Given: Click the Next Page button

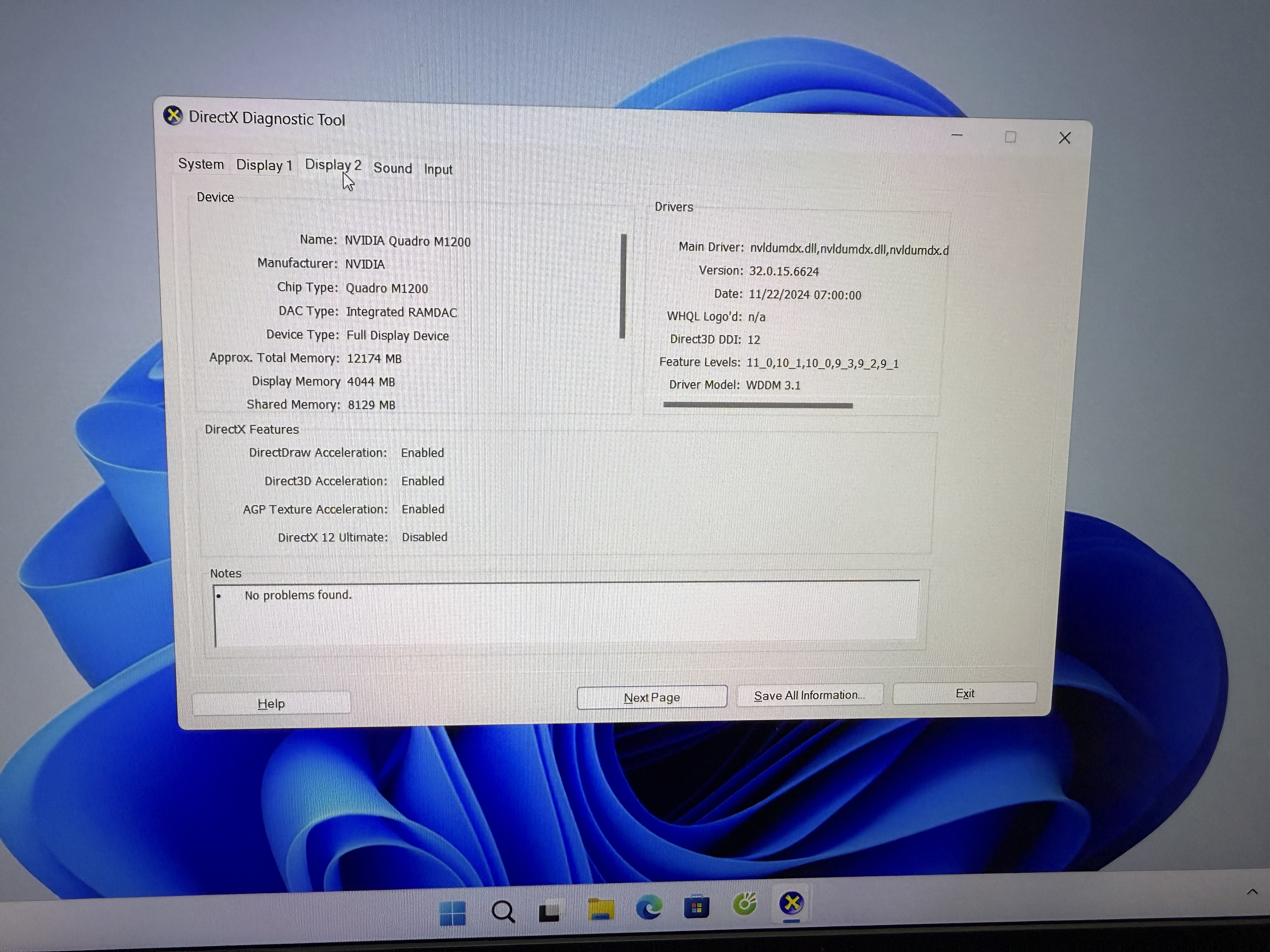Looking at the screenshot, I should coord(652,698).
